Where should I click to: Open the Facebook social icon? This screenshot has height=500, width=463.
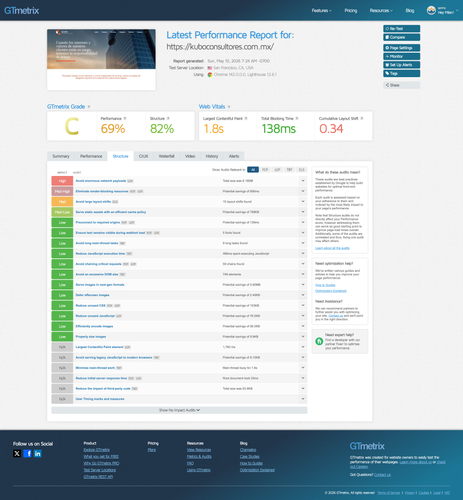pyautogui.click(x=27, y=453)
